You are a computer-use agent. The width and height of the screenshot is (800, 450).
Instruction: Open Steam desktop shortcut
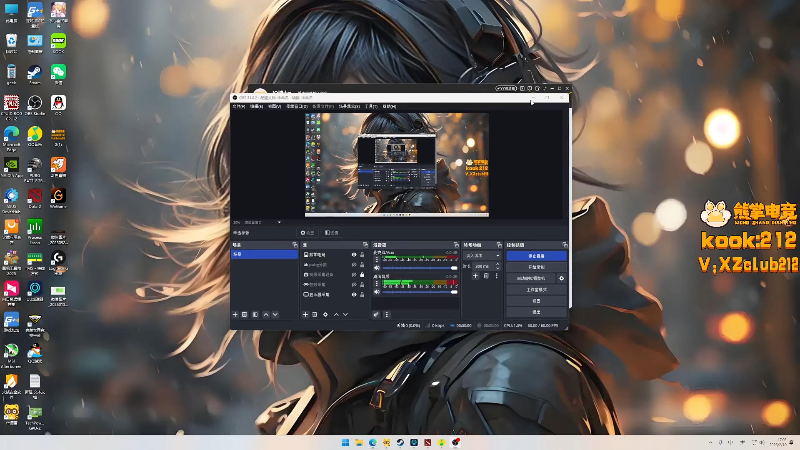tap(35, 74)
